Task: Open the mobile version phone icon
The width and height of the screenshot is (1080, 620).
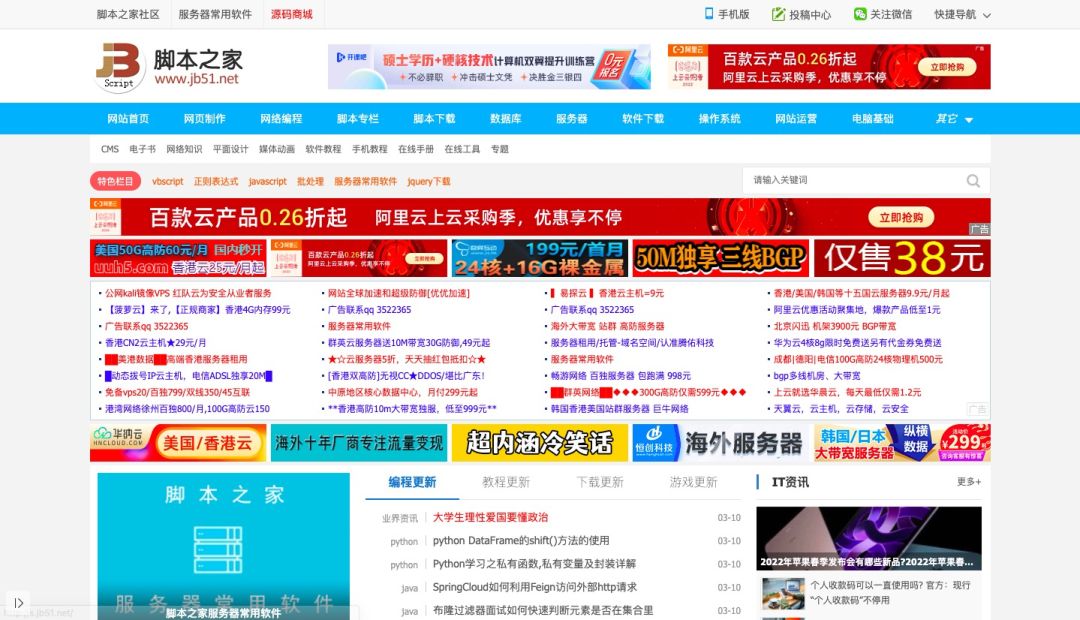Action: tap(709, 14)
